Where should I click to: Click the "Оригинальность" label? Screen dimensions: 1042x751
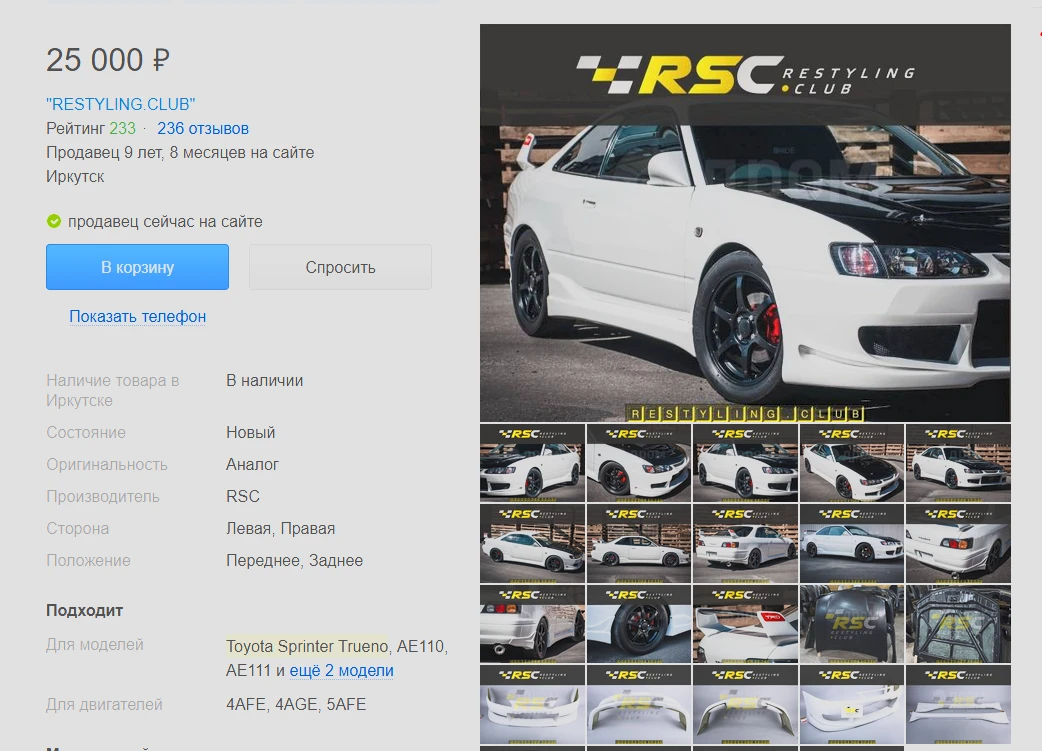[x=107, y=465]
